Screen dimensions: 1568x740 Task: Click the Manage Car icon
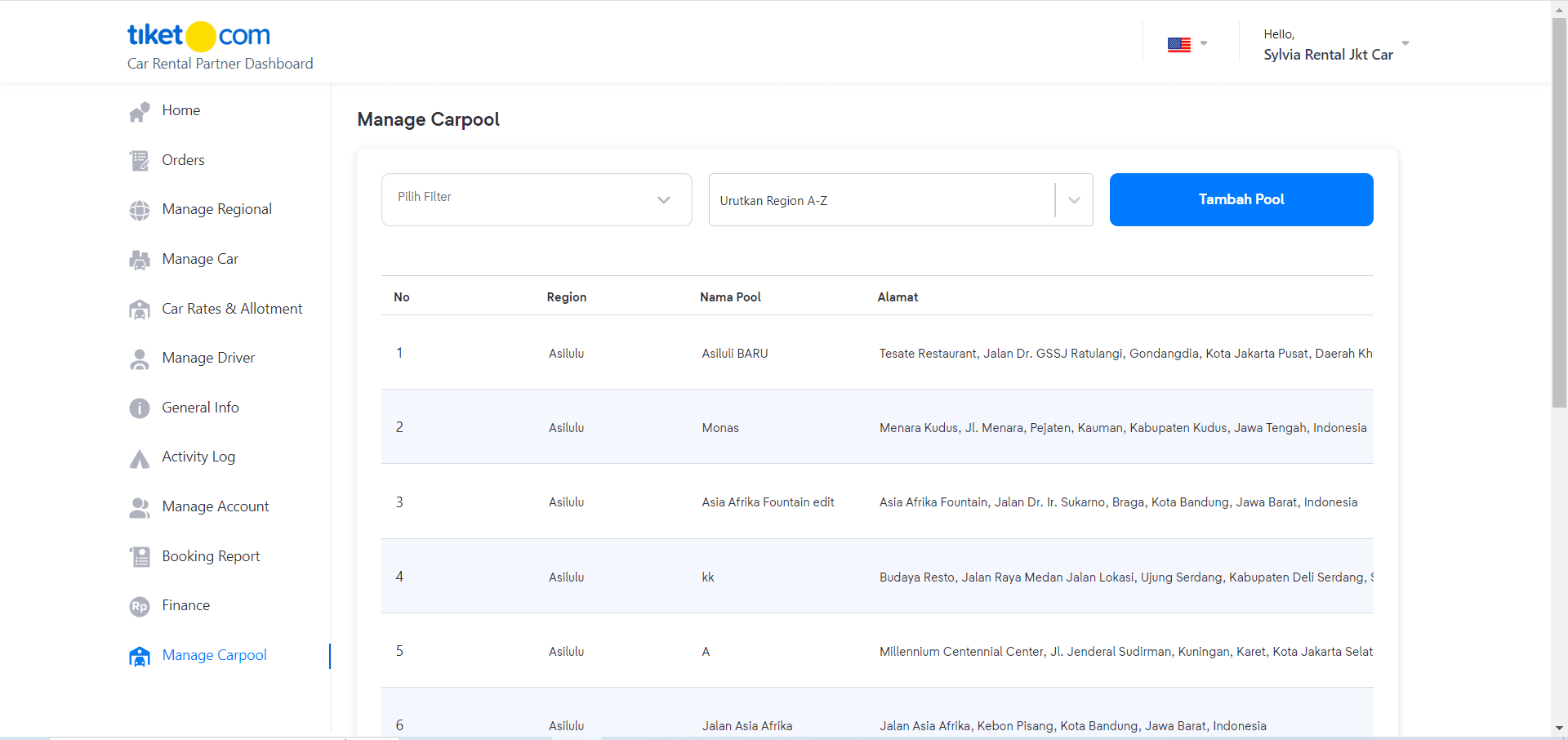[140, 260]
